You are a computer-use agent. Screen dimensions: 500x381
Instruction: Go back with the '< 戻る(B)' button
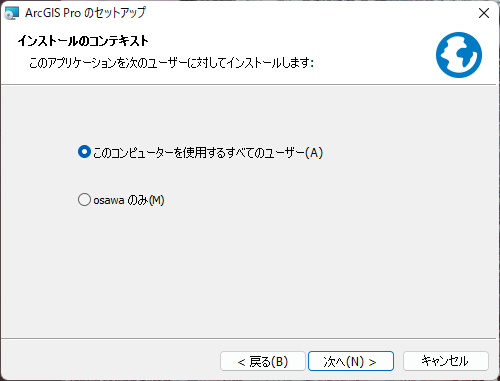[263, 361]
